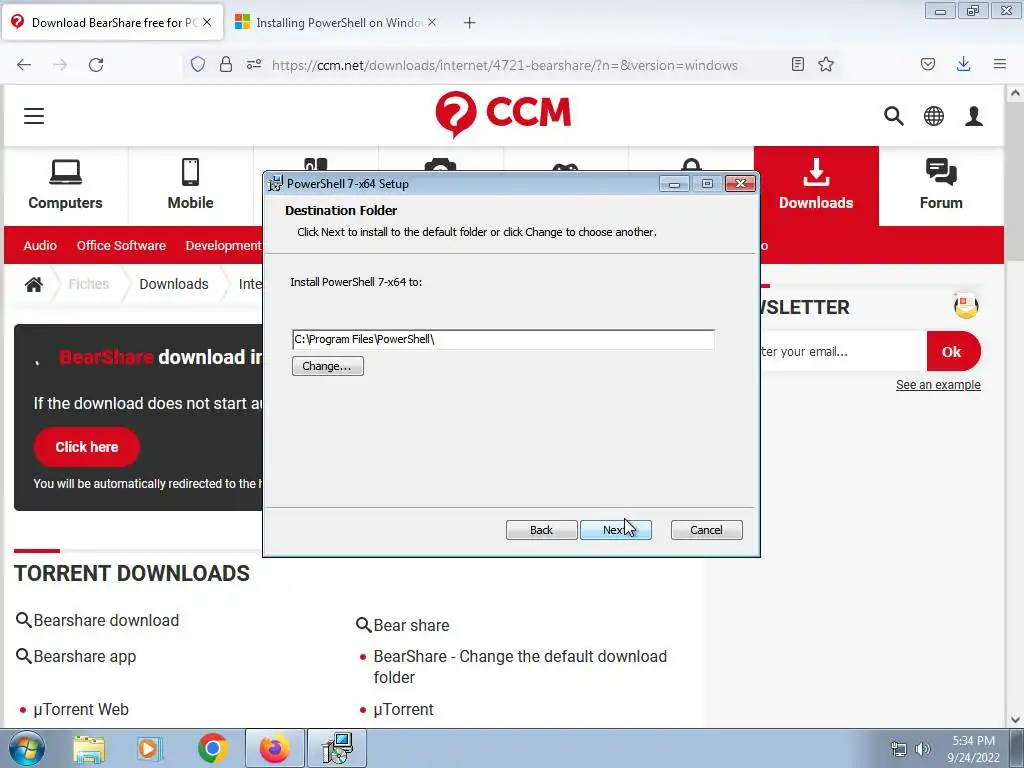1024x768 pixels.
Task: Click installer taskbar icon
Action: click(337, 748)
